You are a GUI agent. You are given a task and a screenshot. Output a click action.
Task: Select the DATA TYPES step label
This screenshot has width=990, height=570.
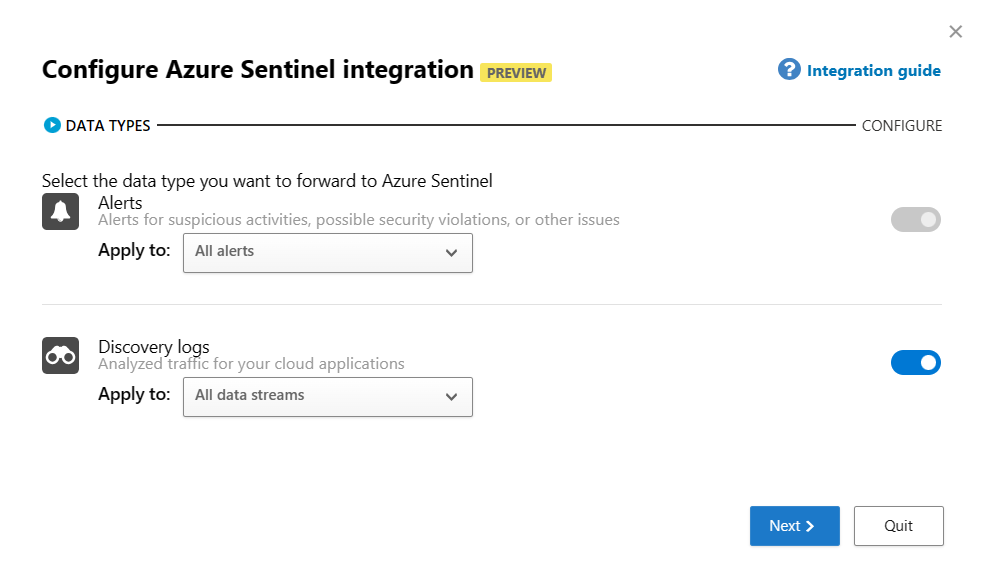108,126
